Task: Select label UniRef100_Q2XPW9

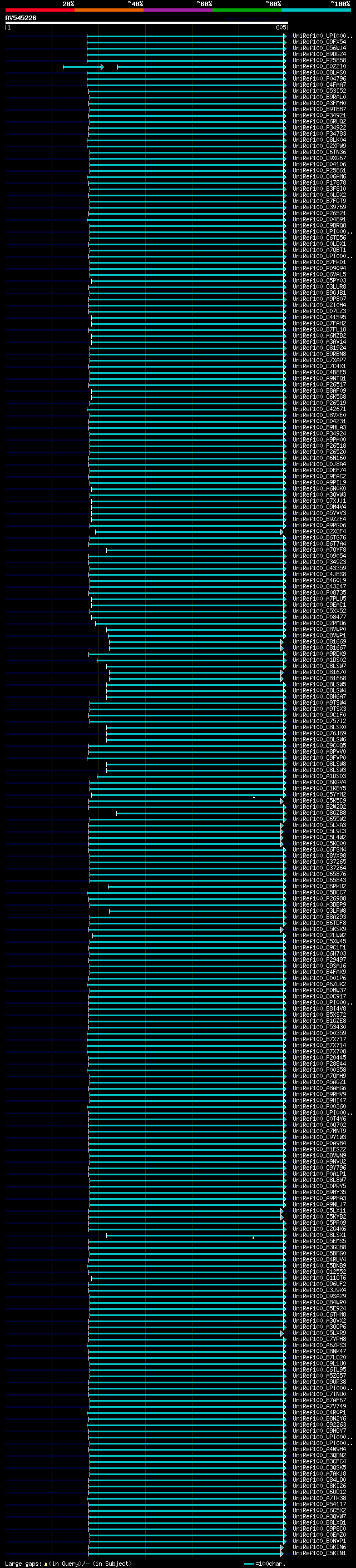Action: click(319, 146)
